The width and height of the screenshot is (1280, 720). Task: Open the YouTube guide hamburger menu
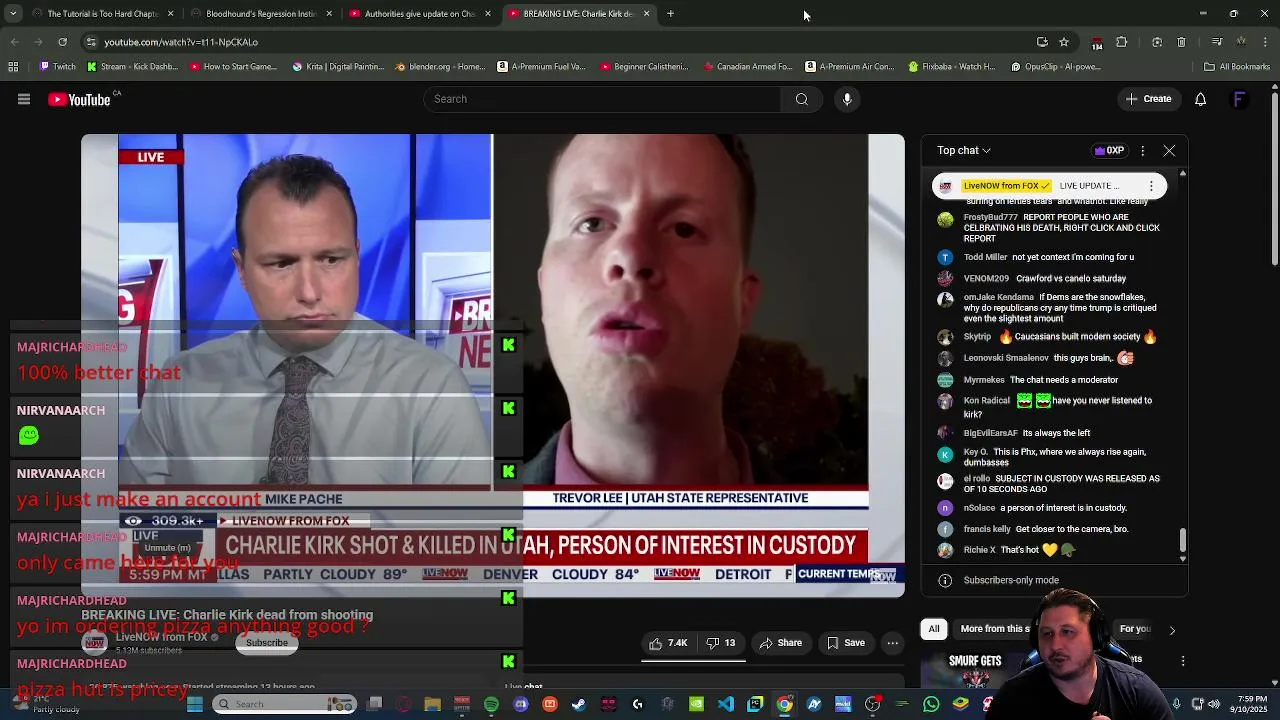24,99
